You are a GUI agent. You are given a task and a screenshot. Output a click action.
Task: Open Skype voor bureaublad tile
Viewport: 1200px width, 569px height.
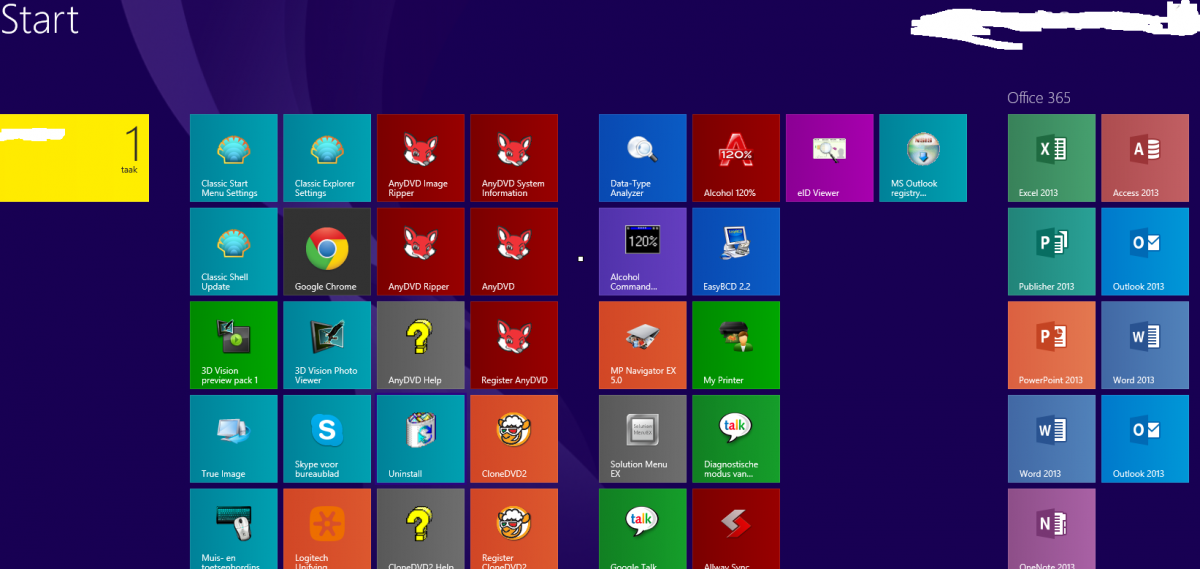click(x=327, y=439)
